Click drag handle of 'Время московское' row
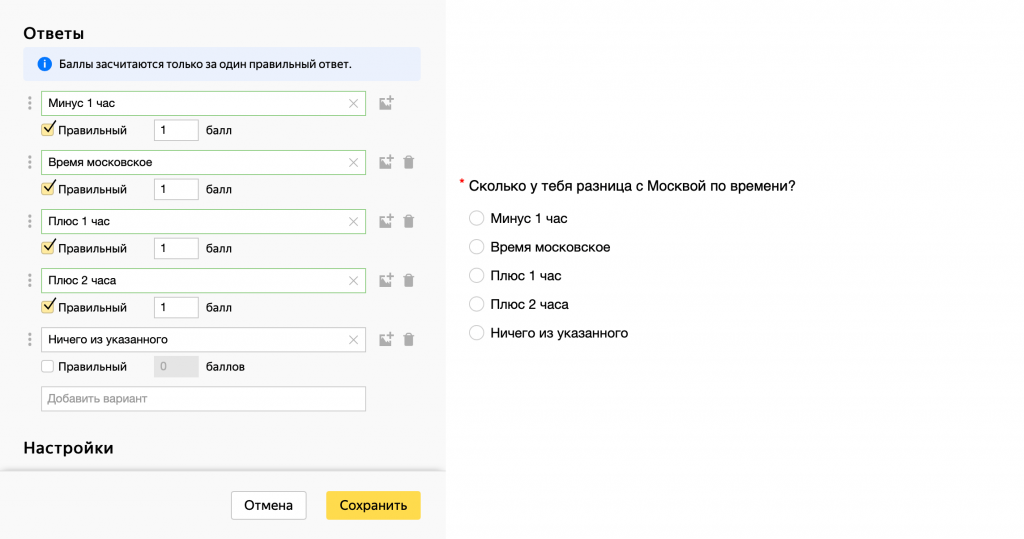This screenshot has height=539, width=1024. coord(30,162)
